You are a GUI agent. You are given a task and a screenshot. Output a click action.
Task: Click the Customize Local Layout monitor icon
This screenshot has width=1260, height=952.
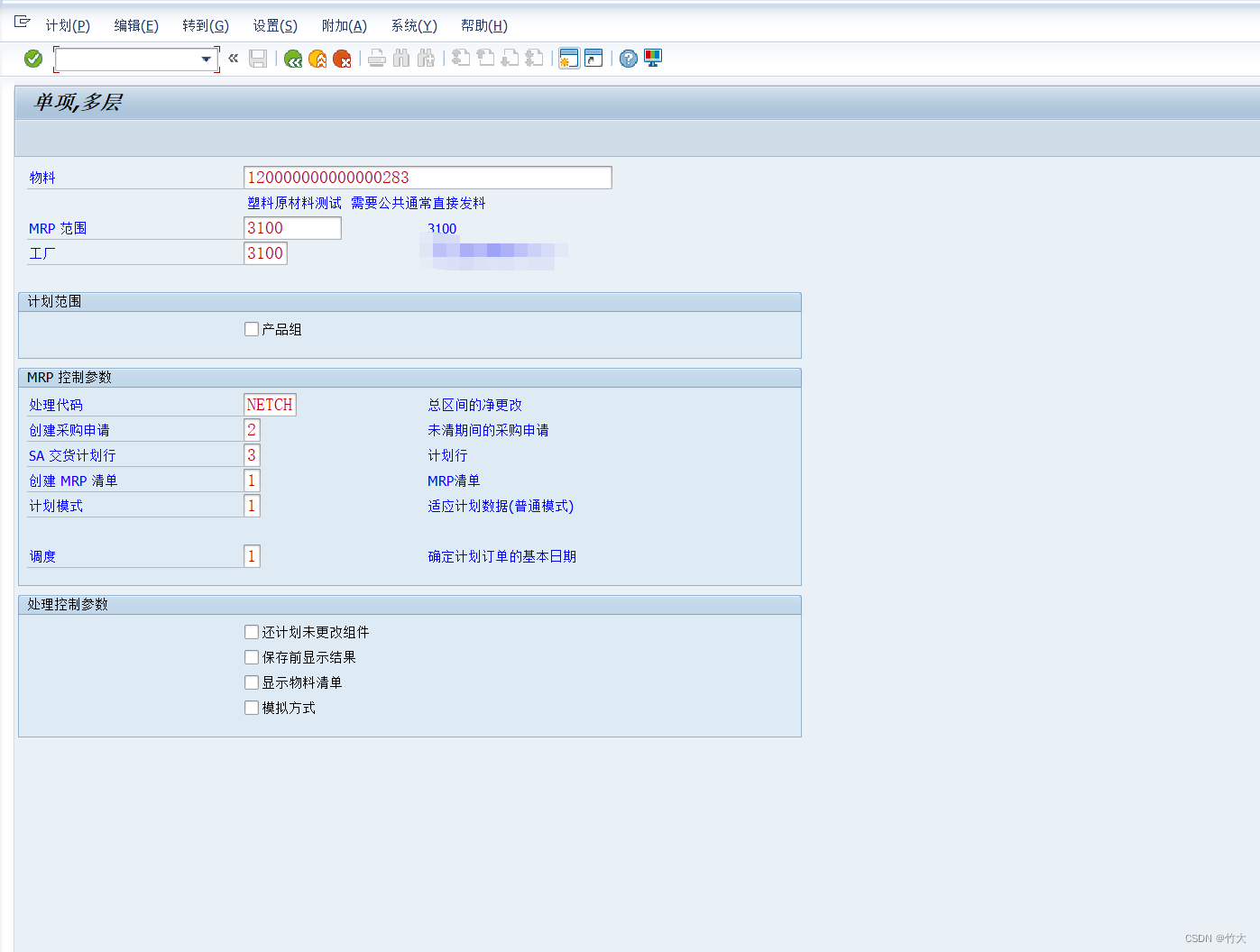tap(652, 58)
